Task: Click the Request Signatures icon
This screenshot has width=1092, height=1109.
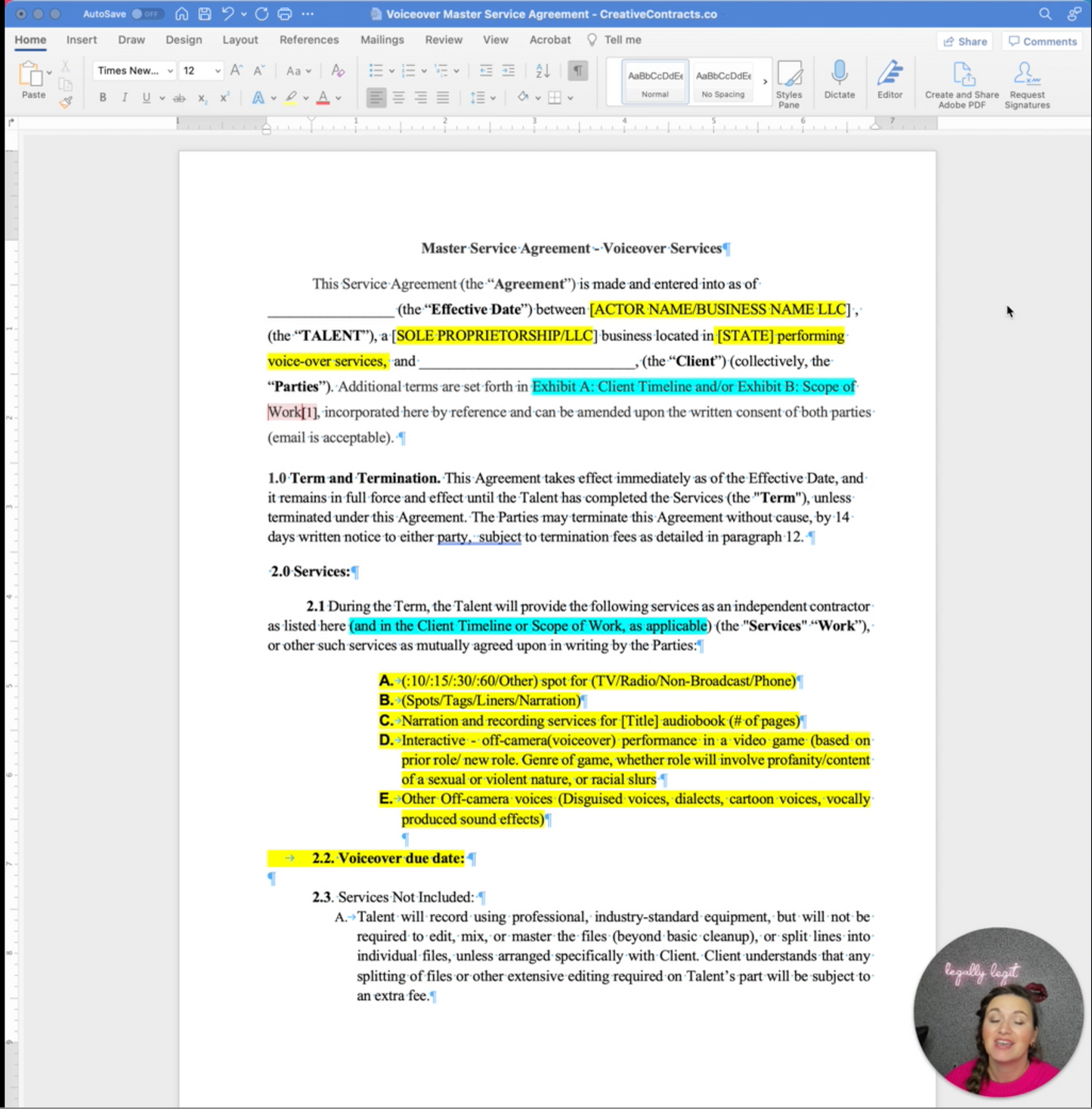Action: pos(1026,84)
